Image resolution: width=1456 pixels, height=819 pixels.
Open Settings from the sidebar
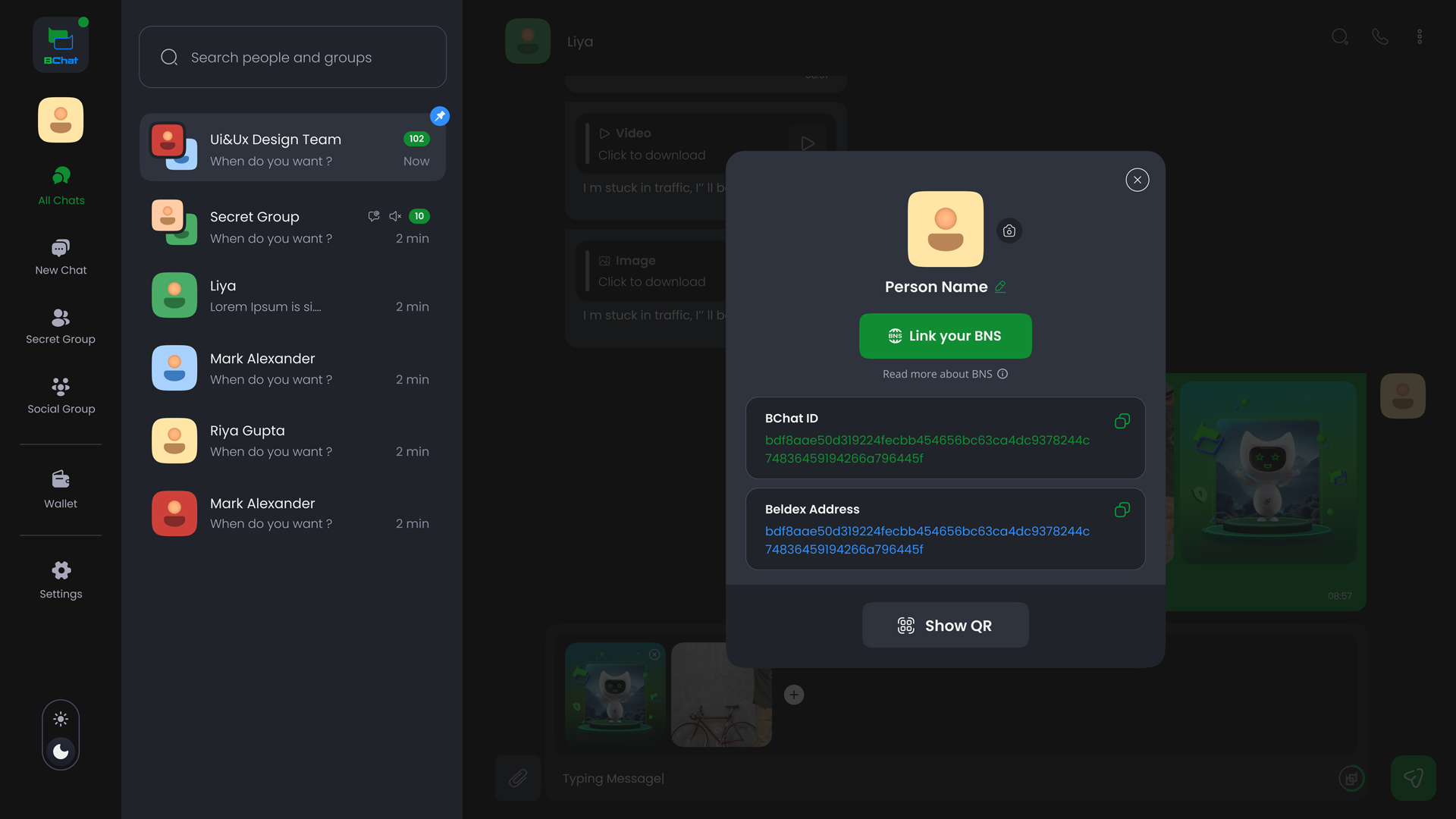click(x=61, y=579)
